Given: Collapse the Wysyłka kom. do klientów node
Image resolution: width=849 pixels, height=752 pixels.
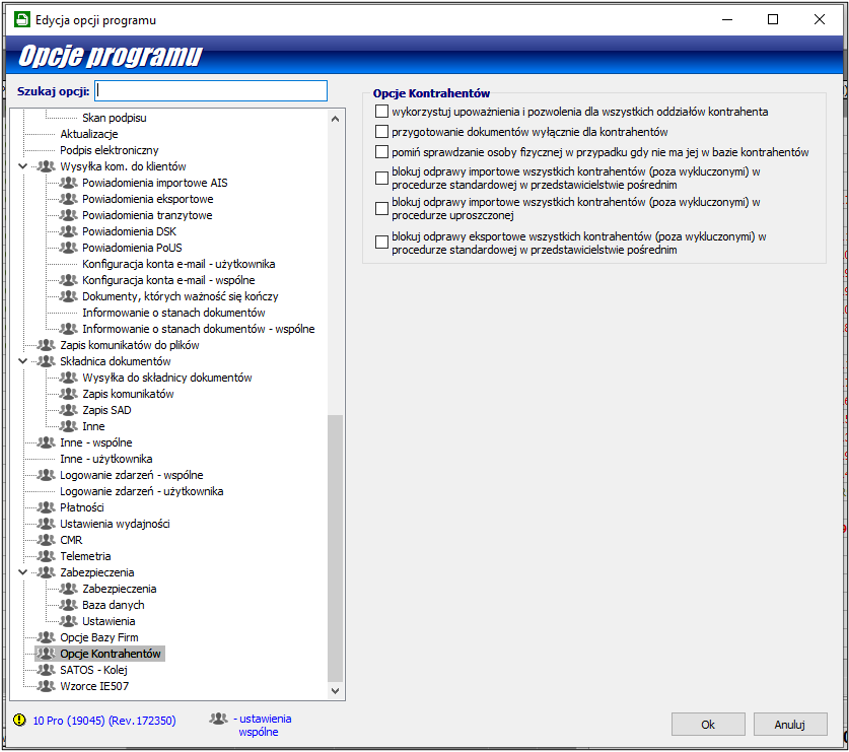Looking at the screenshot, I should pyautogui.click(x=23, y=167).
